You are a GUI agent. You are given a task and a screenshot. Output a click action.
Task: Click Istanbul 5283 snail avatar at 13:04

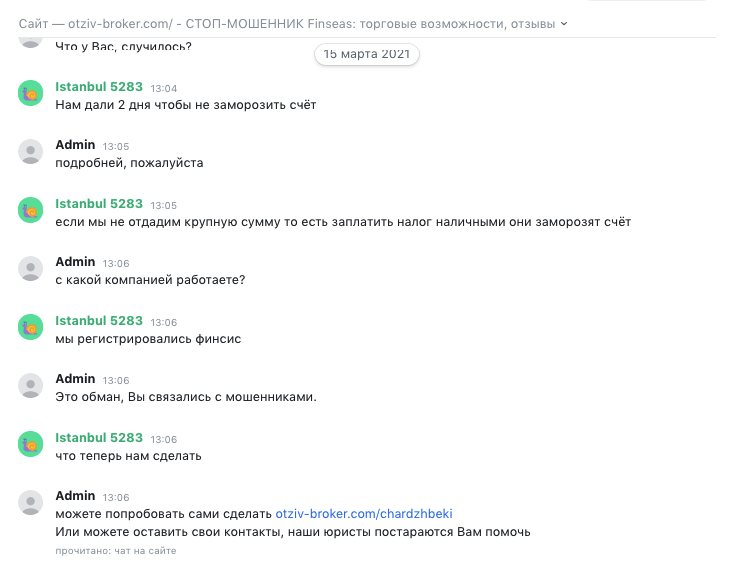pos(31,93)
